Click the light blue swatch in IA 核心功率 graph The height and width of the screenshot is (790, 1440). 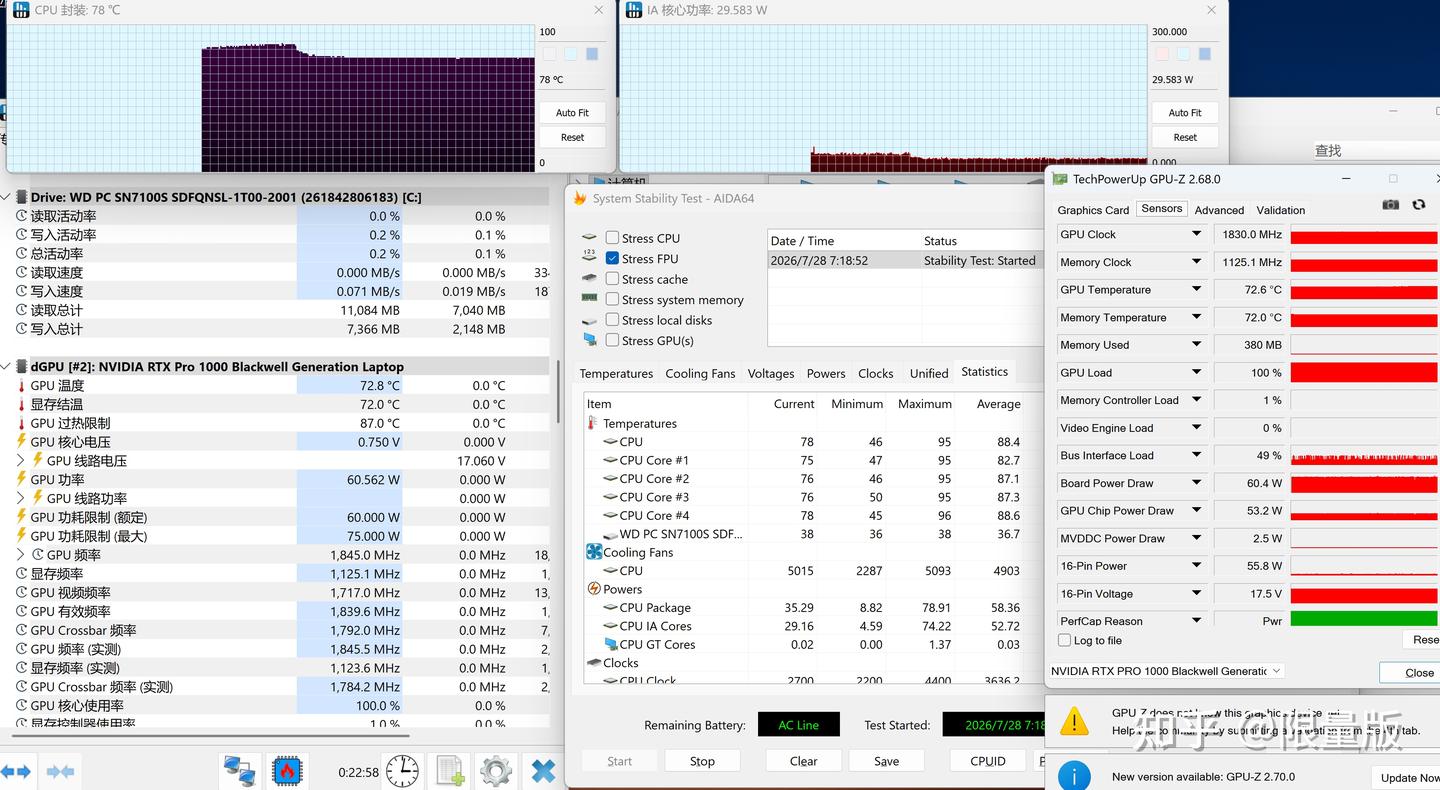(1182, 54)
